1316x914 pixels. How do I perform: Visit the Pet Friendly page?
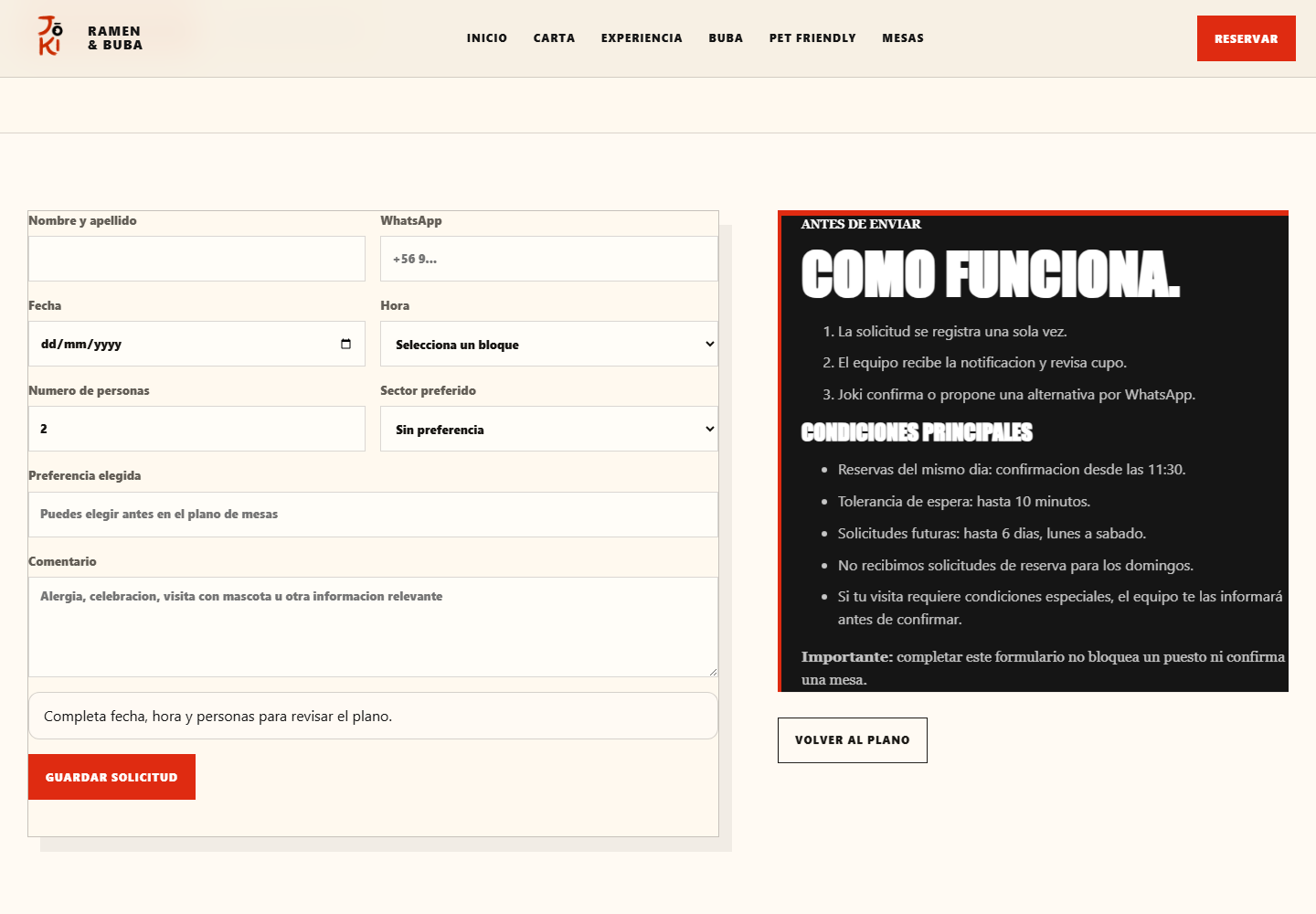point(812,38)
